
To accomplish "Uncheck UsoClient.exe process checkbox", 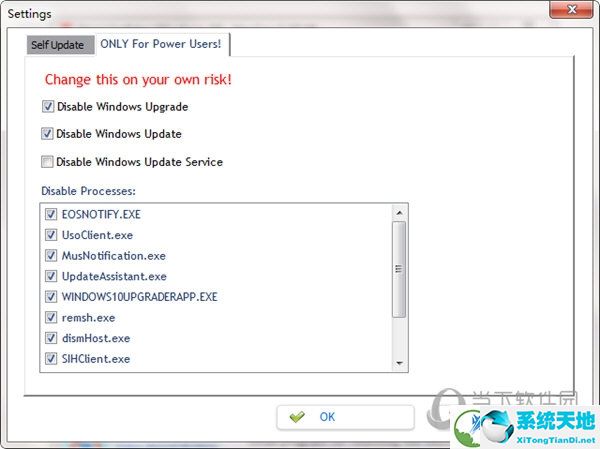I will [x=51, y=235].
